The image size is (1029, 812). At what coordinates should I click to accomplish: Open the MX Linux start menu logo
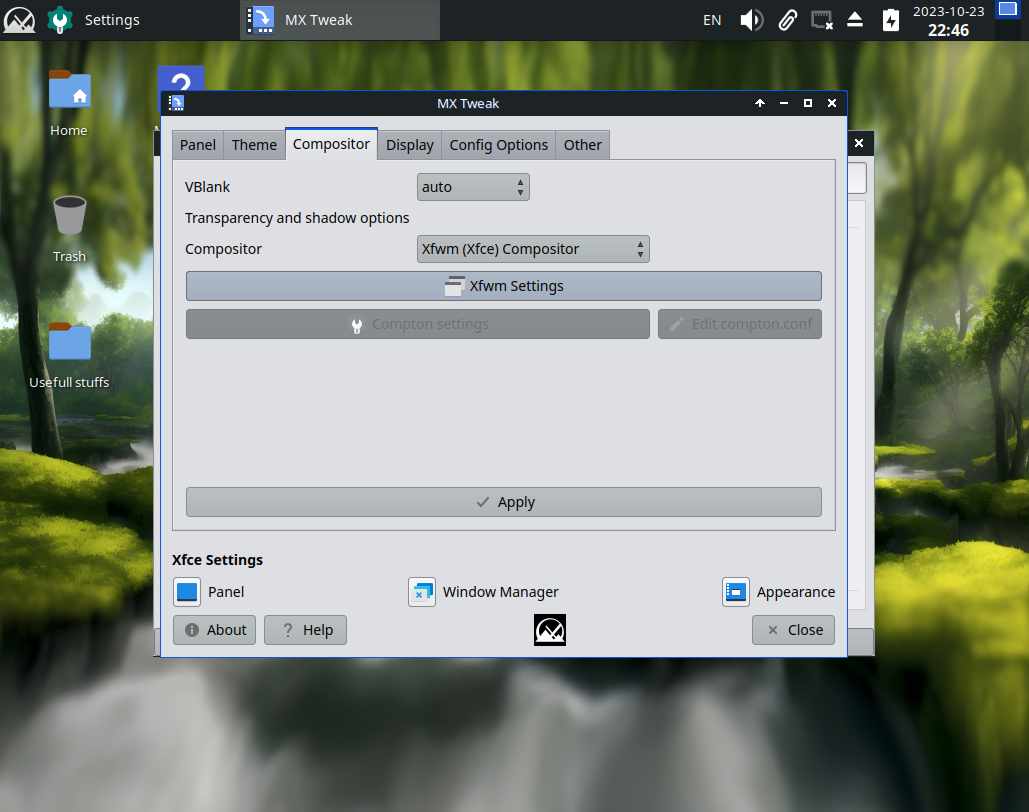[x=19, y=20]
